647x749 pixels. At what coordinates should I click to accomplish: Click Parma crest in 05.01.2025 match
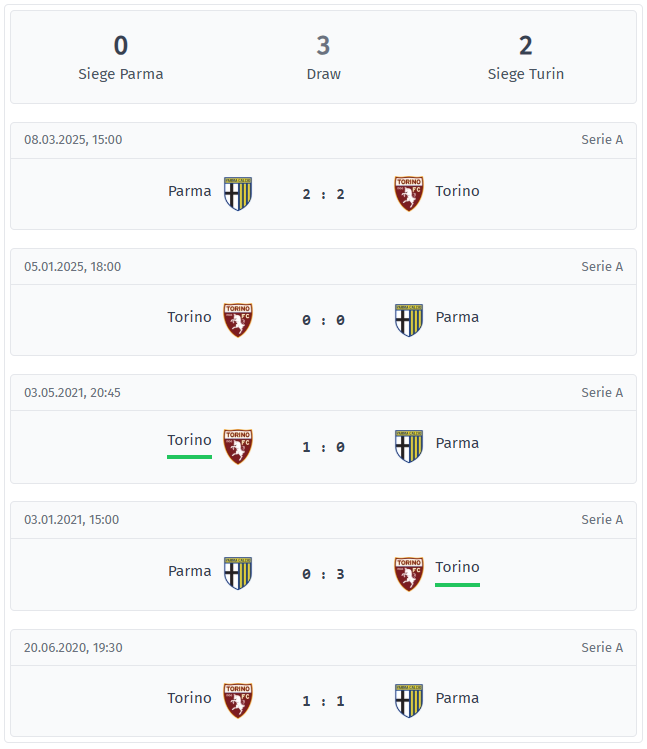(x=409, y=319)
